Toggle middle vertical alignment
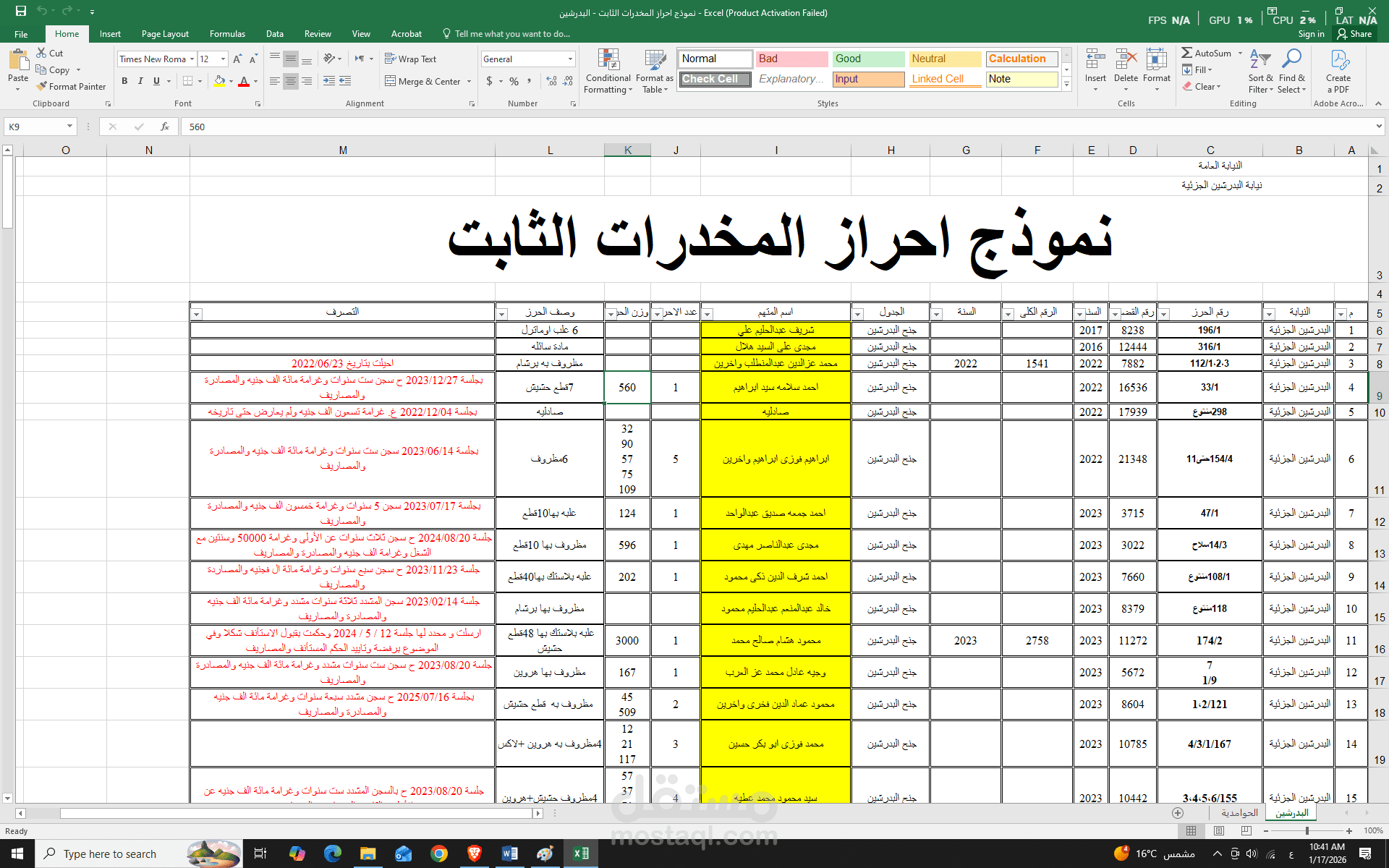Screen dimensions: 1389x868 (x=290, y=59)
